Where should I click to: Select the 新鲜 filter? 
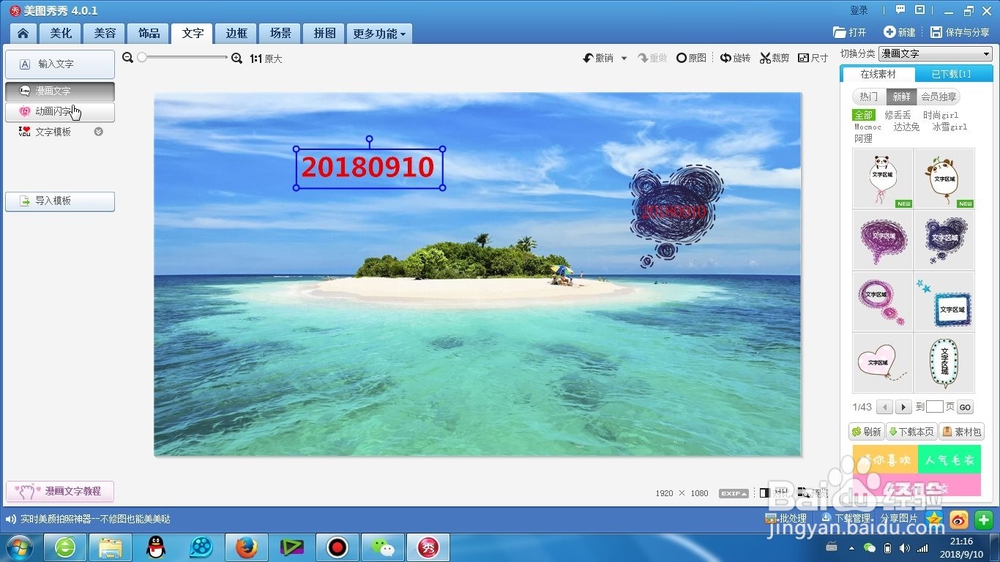pos(901,96)
